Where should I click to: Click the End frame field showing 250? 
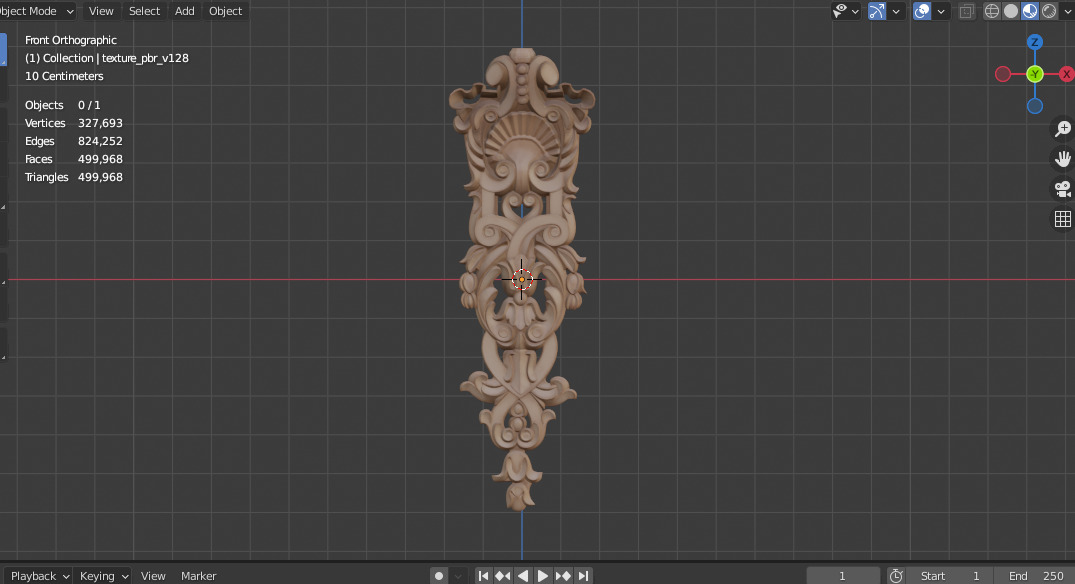point(1036,576)
